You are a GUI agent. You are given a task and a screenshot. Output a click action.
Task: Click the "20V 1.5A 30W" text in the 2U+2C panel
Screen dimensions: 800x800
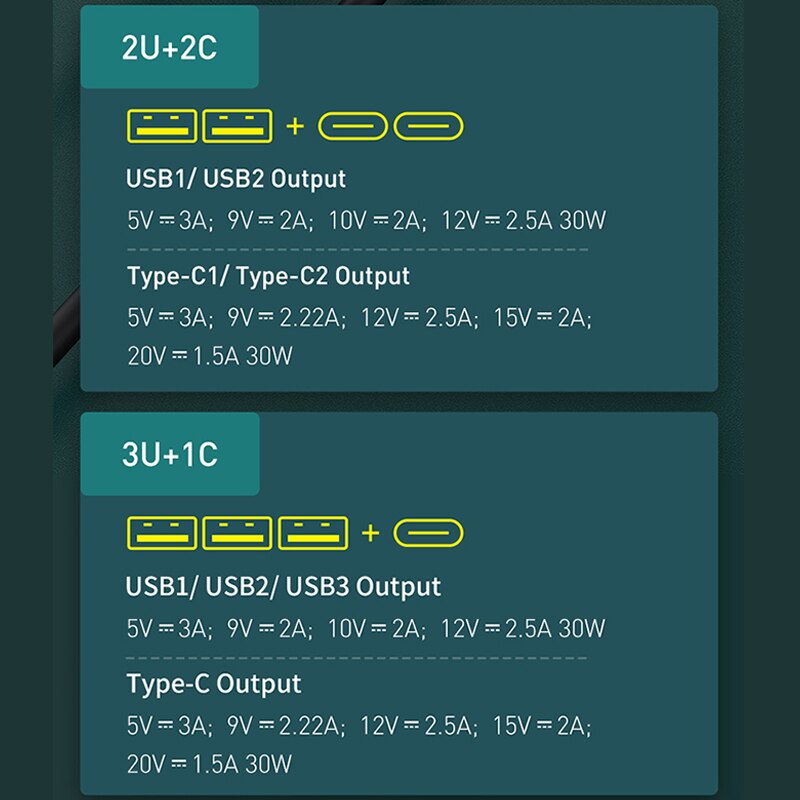coord(210,355)
